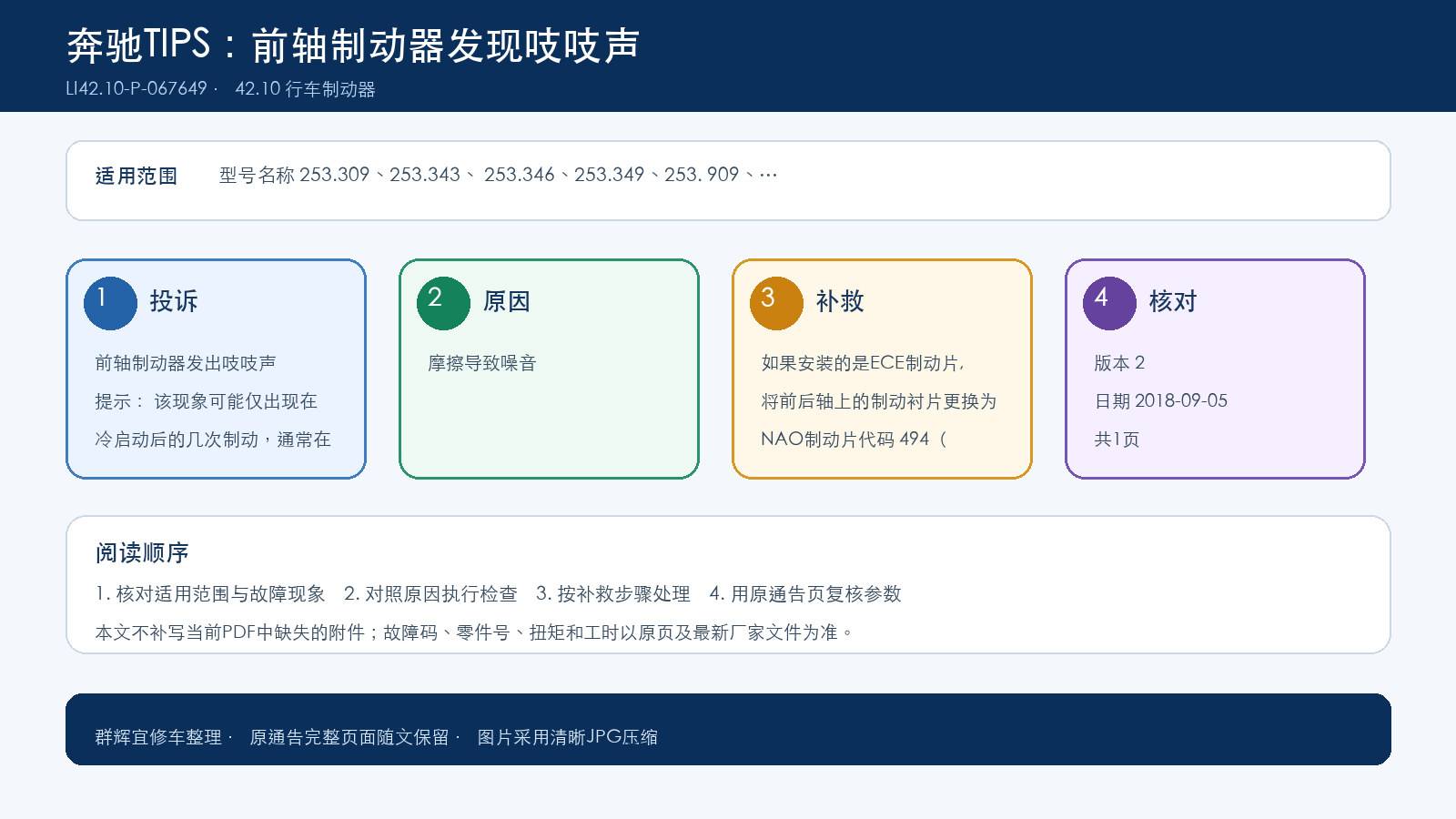Viewport: 1456px width, 819px height.
Task: Click the line 冷启动后的几次制动，通常在
Action: pos(213,440)
